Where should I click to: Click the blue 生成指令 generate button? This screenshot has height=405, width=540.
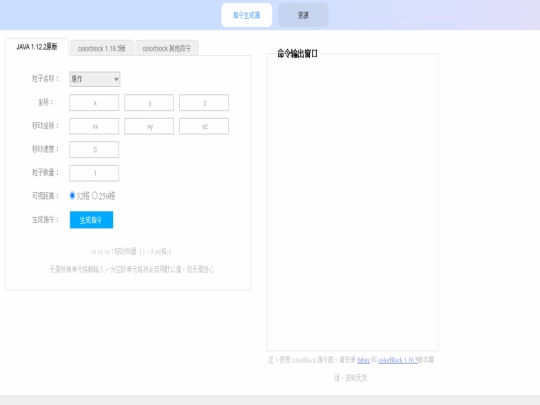point(91,220)
